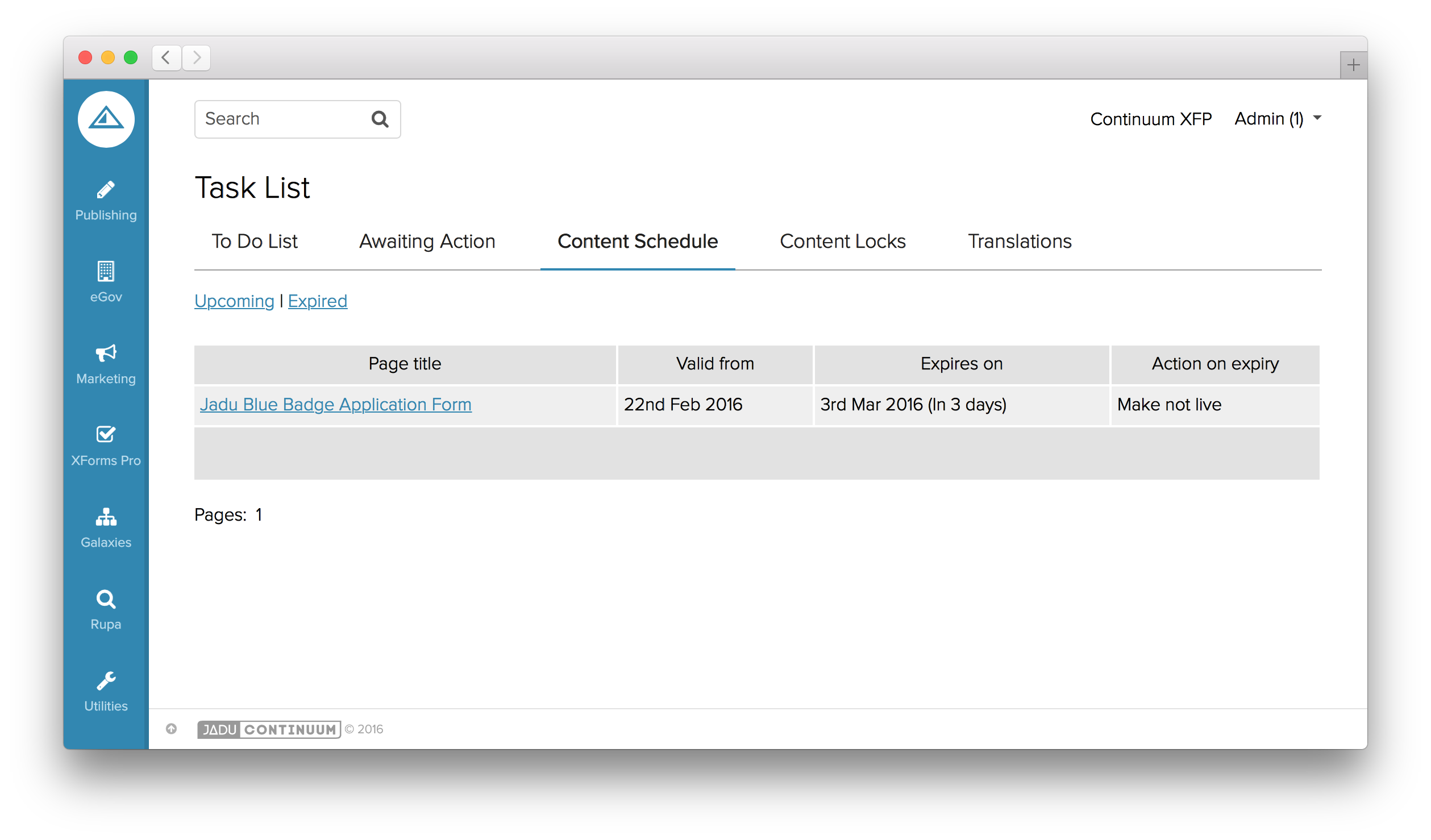
Task: Open the Translations tab
Action: pos(1020,242)
